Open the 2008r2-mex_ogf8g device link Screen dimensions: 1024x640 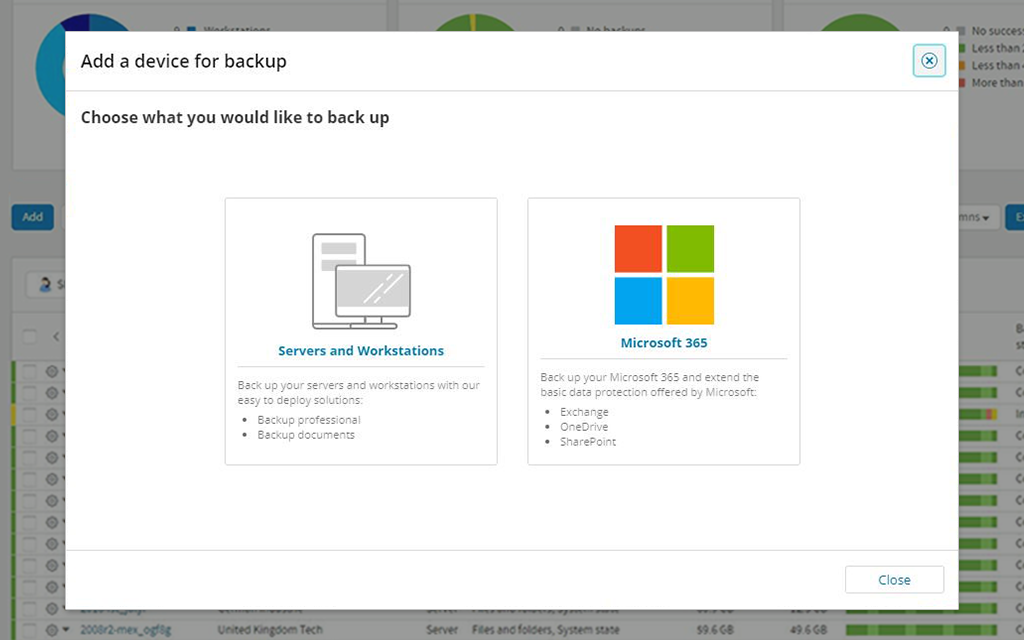pos(125,630)
